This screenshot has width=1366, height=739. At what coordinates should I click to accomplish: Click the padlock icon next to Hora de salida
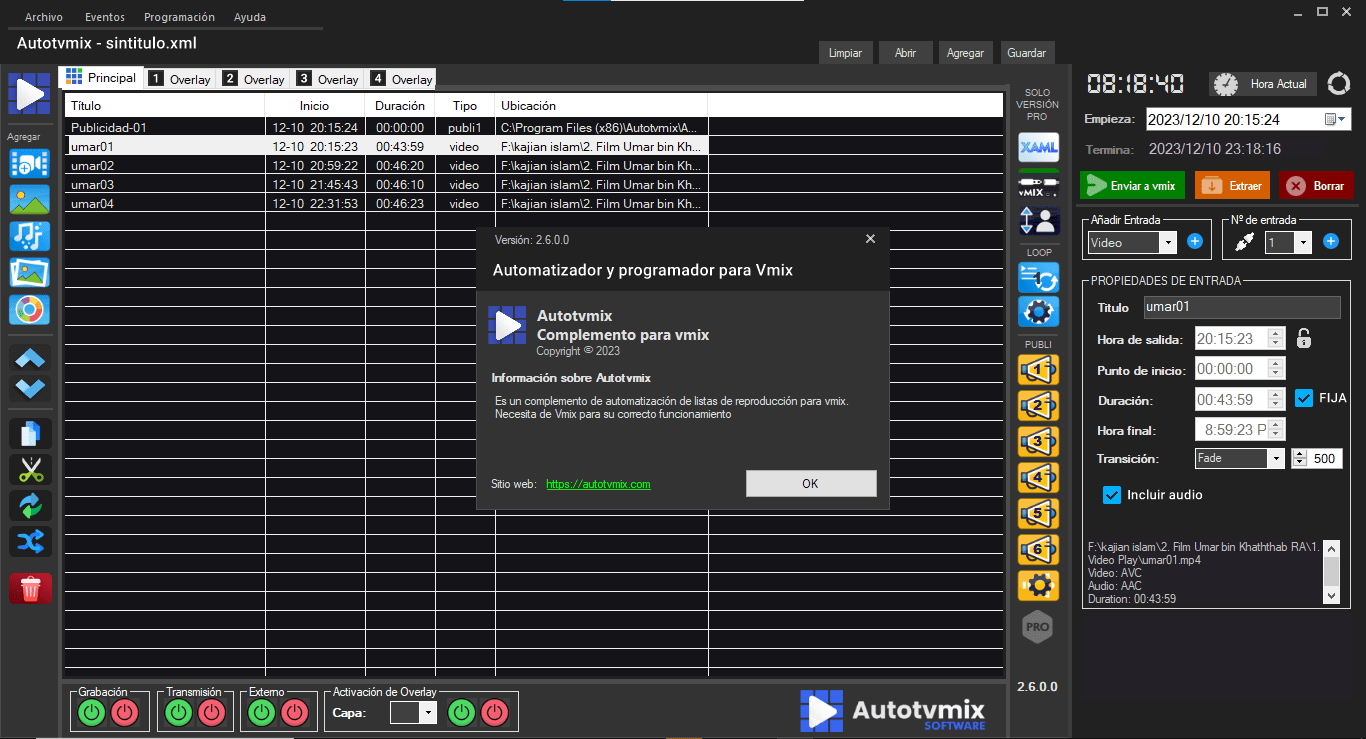pos(1304,339)
